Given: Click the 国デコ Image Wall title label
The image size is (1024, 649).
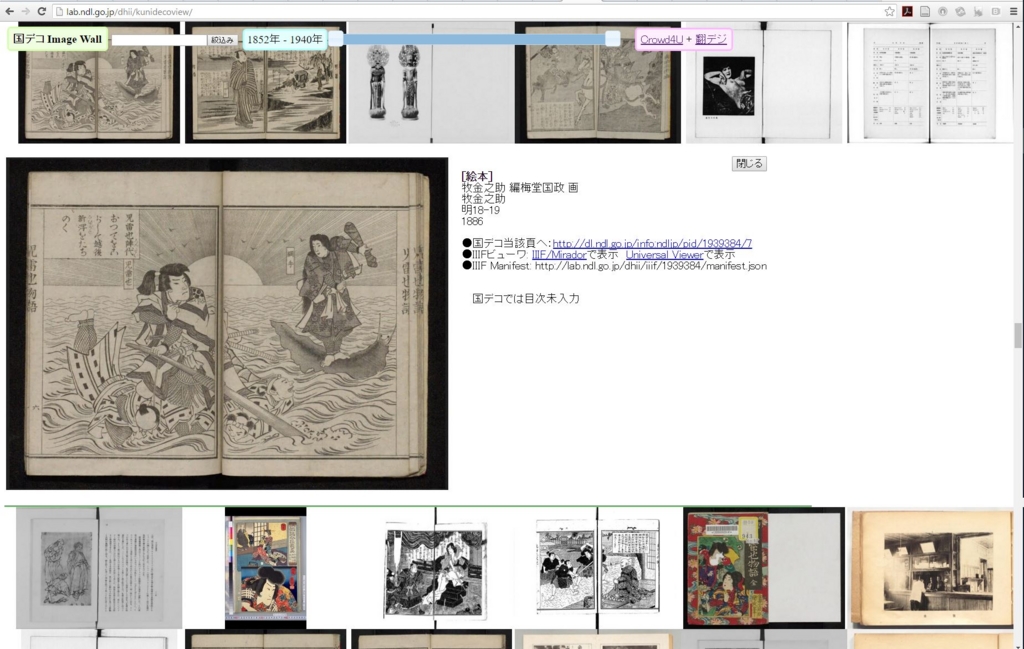Looking at the screenshot, I should pyautogui.click(x=57, y=39).
